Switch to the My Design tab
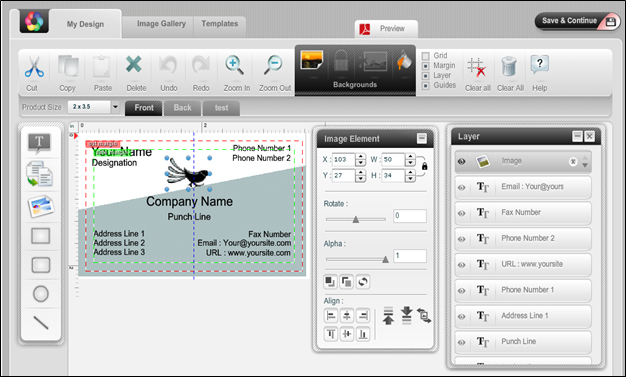626x377 pixels. click(85, 24)
